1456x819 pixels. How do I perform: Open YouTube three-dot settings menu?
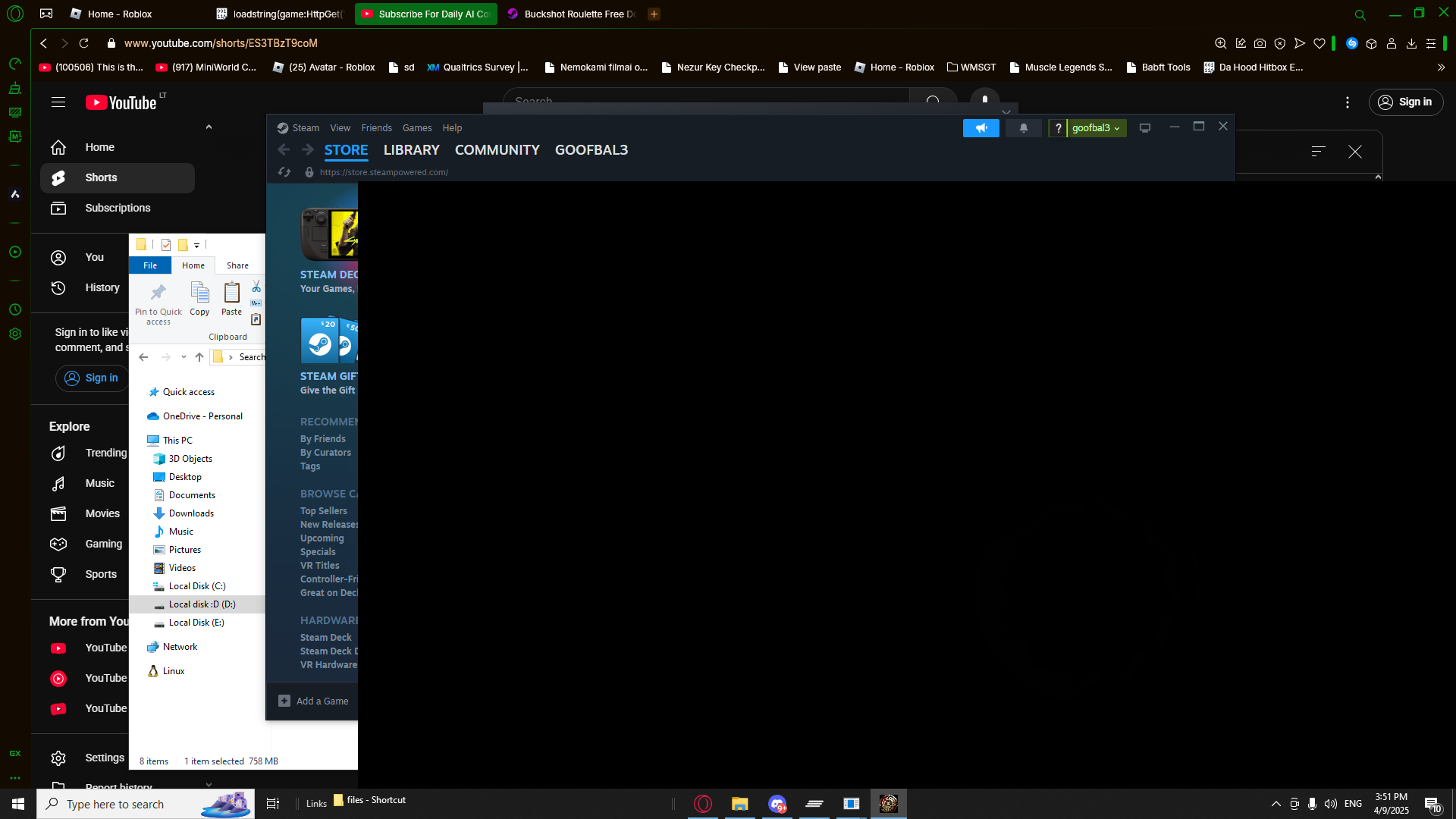[1348, 102]
